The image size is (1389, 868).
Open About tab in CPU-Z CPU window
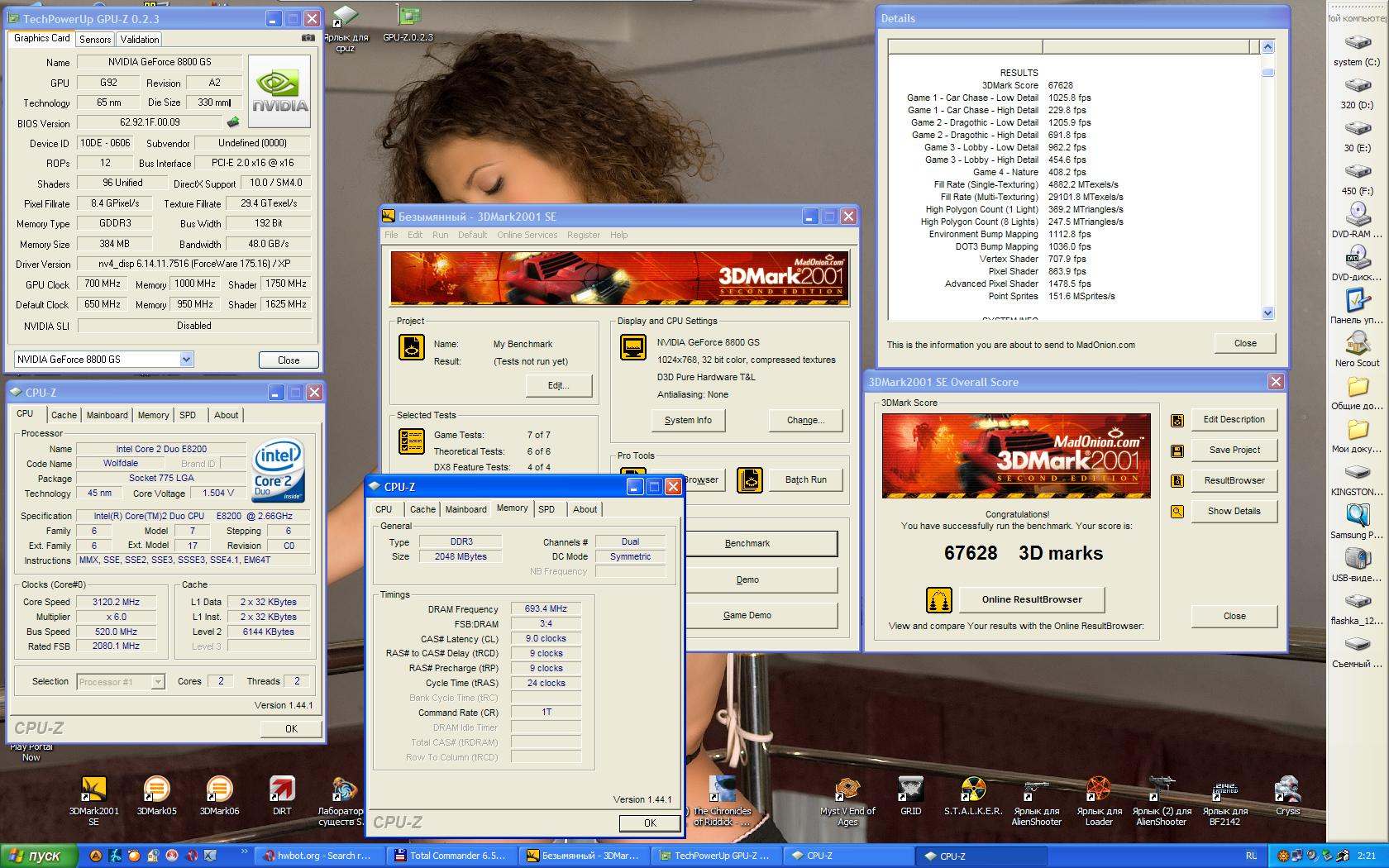[x=226, y=415]
